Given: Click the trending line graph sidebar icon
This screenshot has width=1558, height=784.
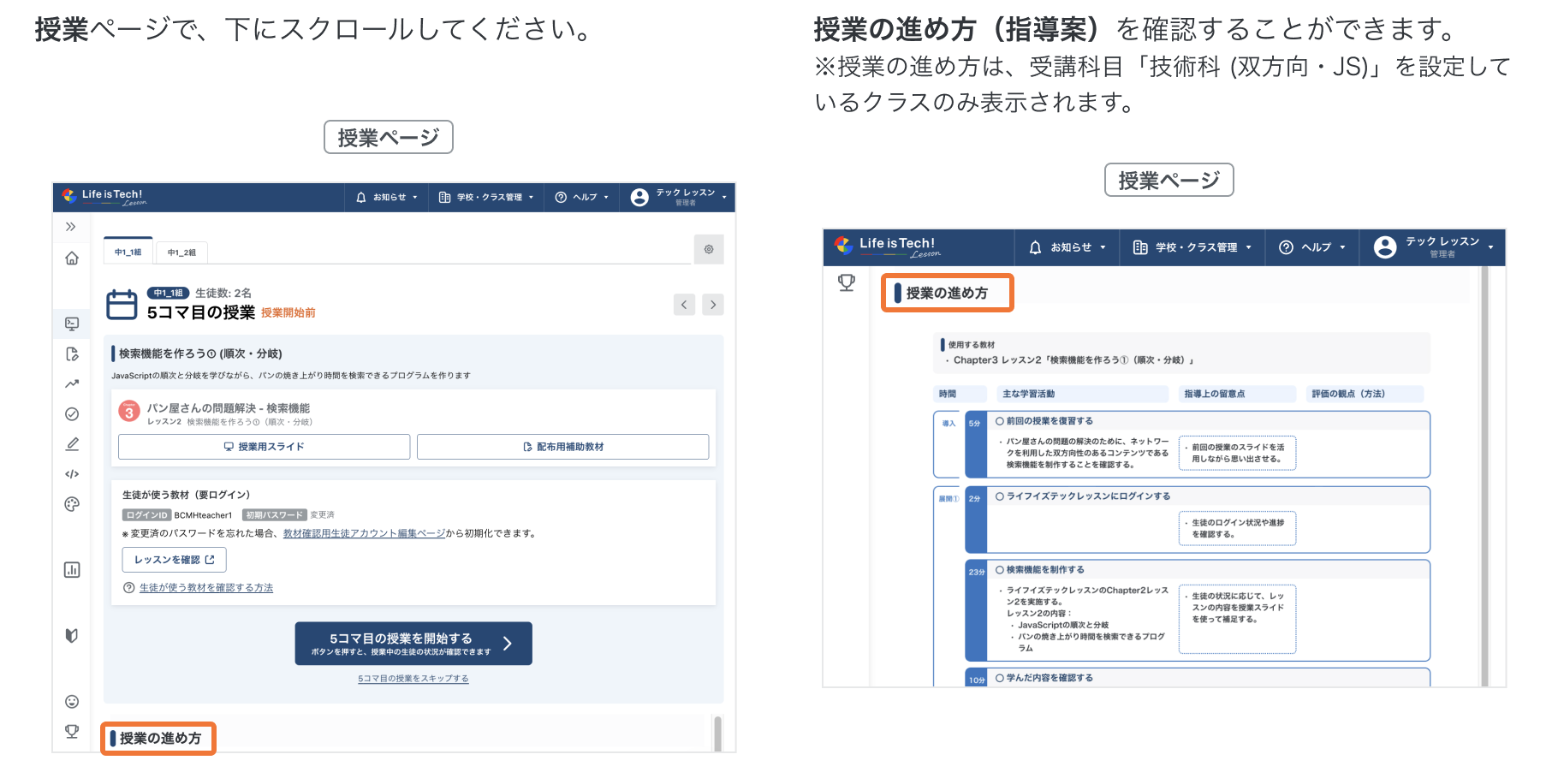Looking at the screenshot, I should coord(72,383).
